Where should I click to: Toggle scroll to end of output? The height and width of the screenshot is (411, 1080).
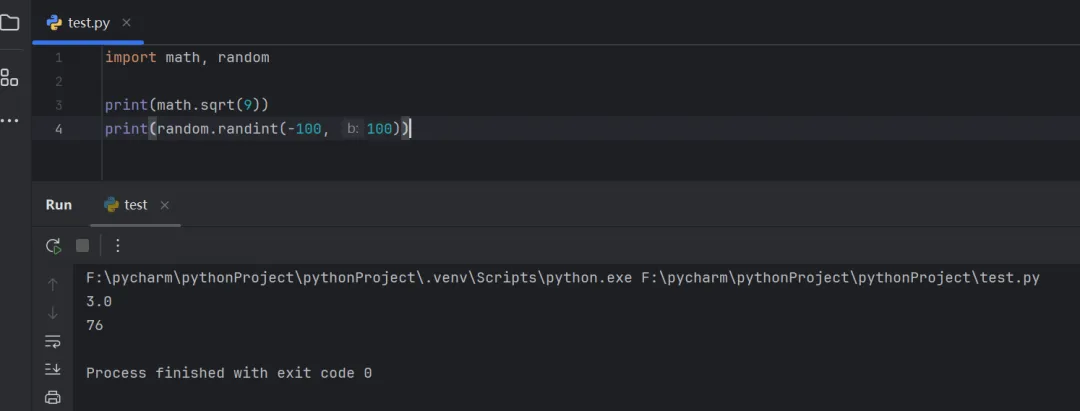[53, 369]
